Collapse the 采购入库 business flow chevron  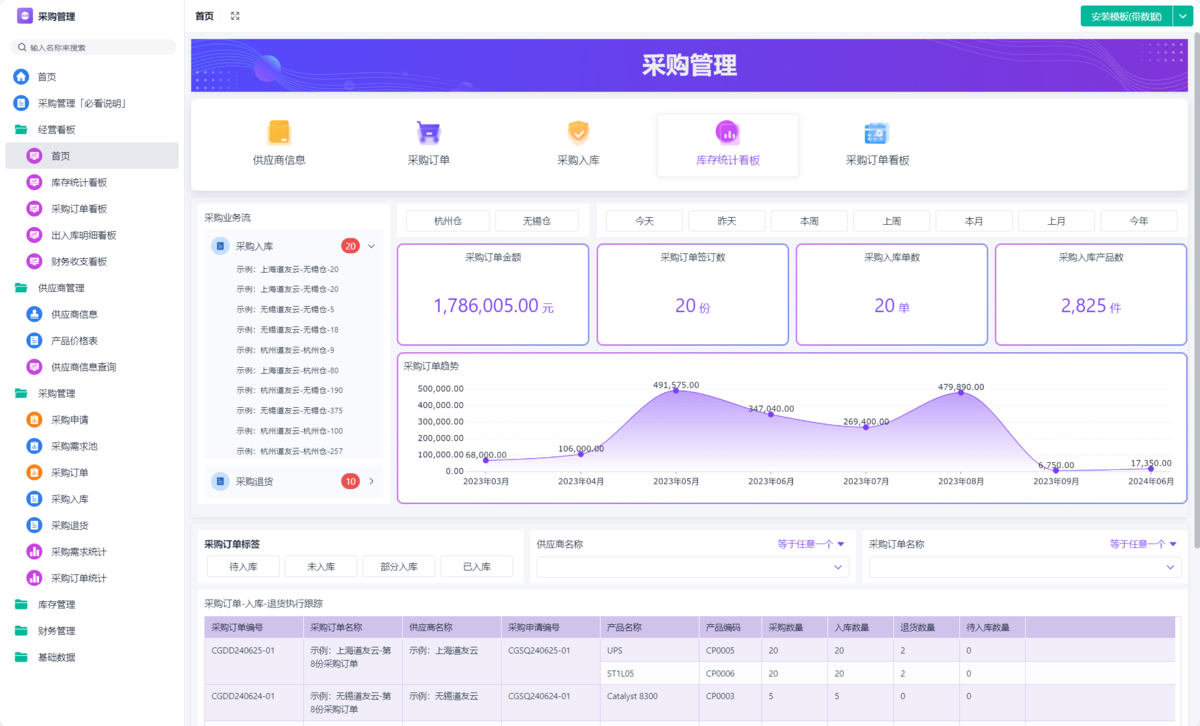point(371,246)
